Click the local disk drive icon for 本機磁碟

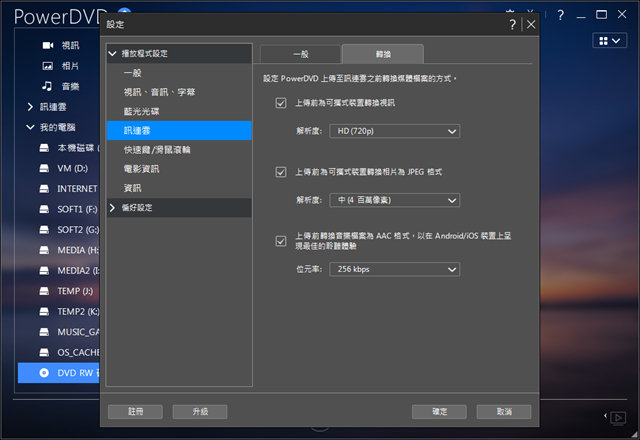pos(44,148)
